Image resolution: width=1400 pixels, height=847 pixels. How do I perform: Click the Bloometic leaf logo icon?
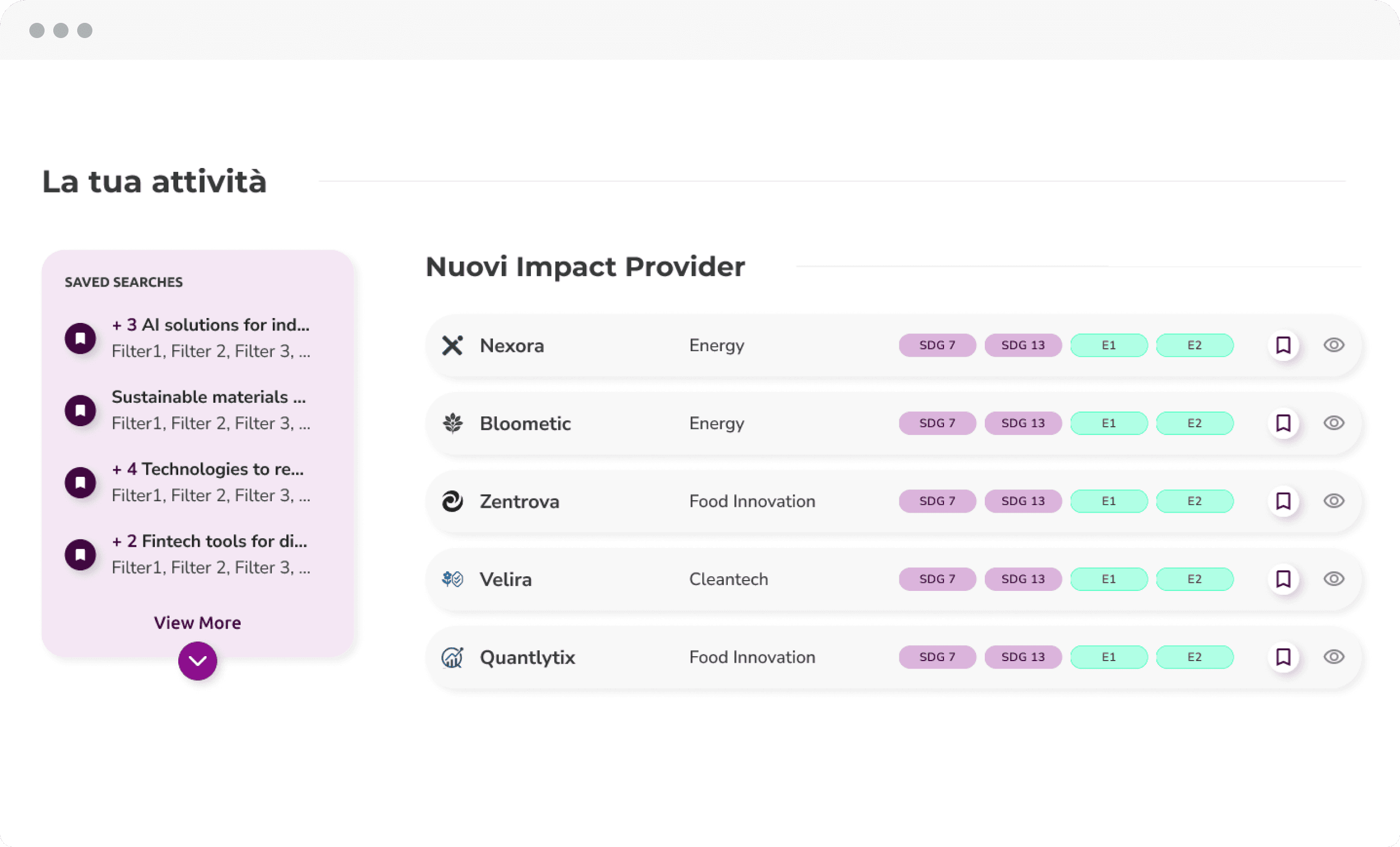pyautogui.click(x=452, y=423)
